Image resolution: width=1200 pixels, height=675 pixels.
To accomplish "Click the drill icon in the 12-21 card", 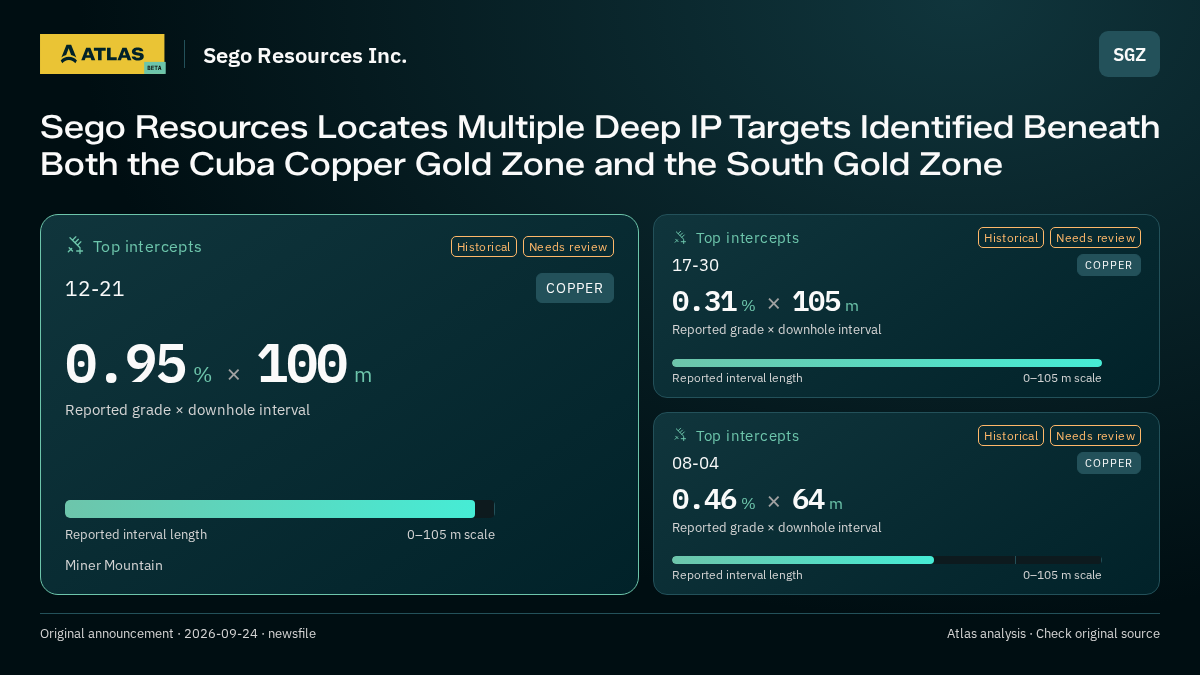I will pos(75,246).
